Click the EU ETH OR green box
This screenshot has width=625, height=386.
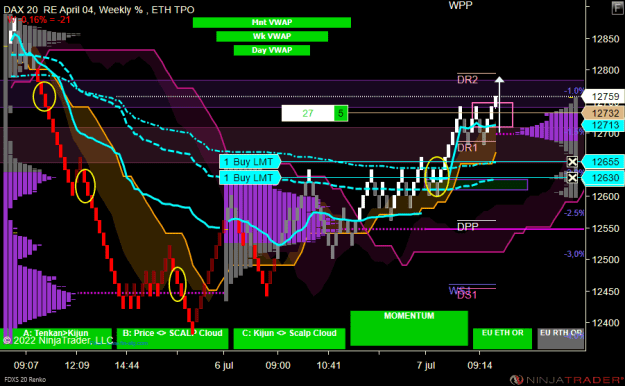coord(502,338)
